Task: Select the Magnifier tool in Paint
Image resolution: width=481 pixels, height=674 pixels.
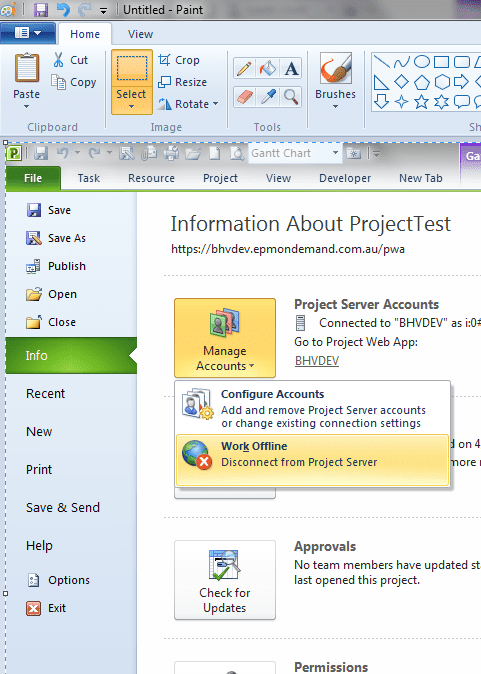Action: tap(291, 97)
